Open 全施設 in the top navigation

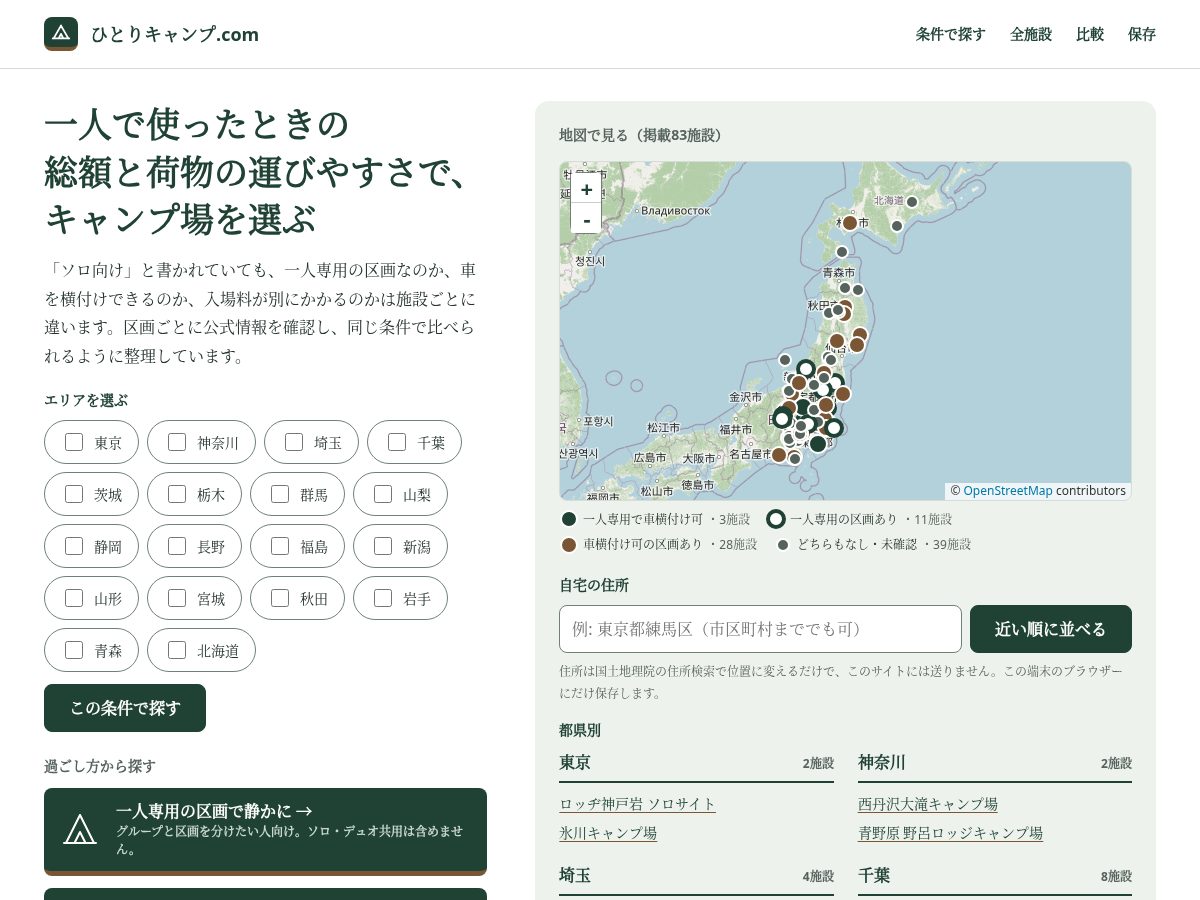[x=1031, y=34]
